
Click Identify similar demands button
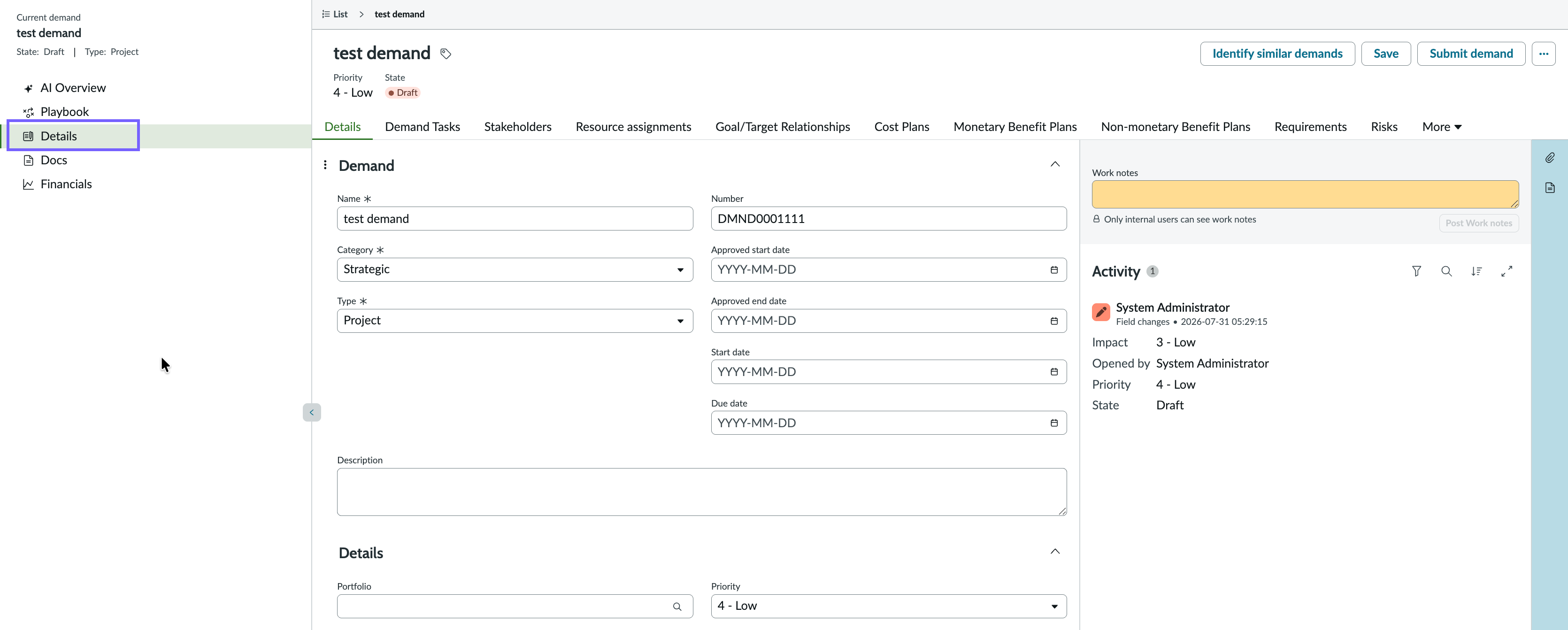[x=1277, y=54]
